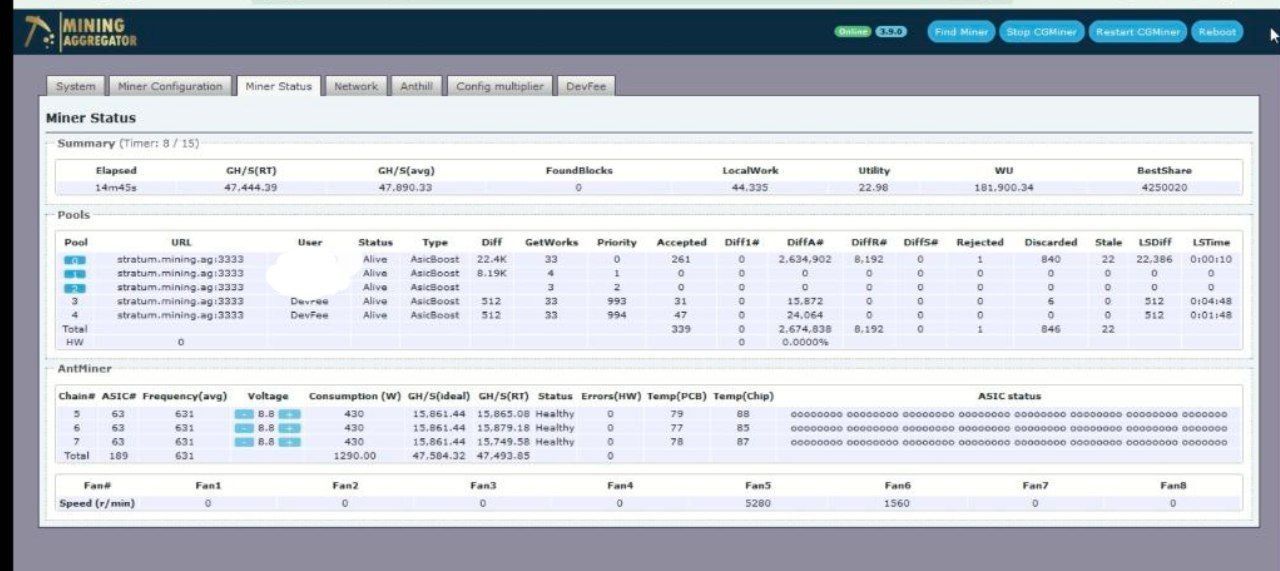Click total GH/S(ideal) 47,584.32

point(438,456)
